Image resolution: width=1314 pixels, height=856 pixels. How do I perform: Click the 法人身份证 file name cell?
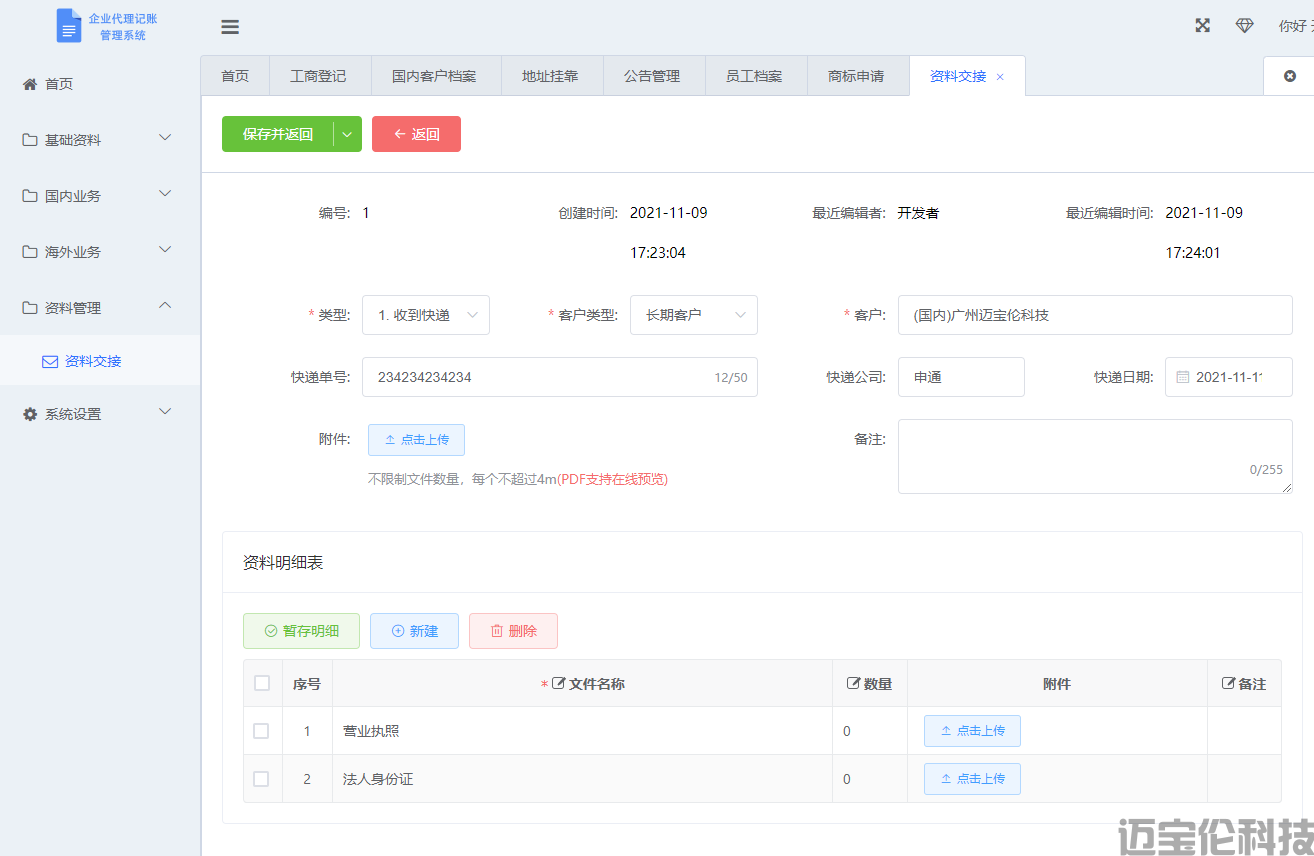582,779
